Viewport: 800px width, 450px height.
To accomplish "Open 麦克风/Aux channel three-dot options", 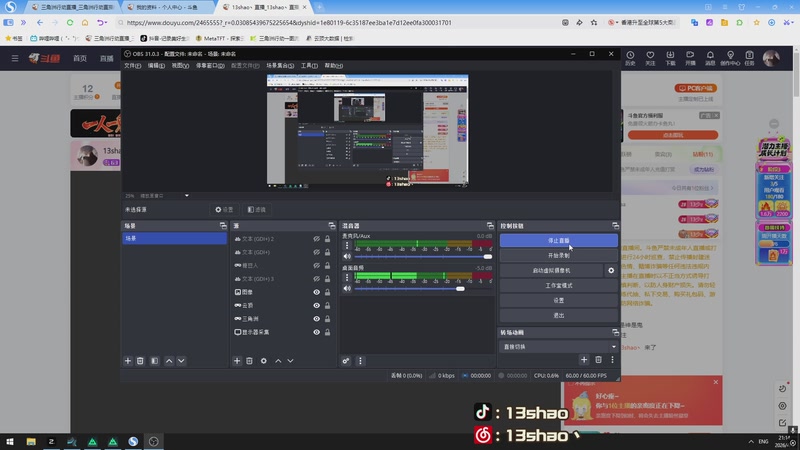I will point(347,245).
